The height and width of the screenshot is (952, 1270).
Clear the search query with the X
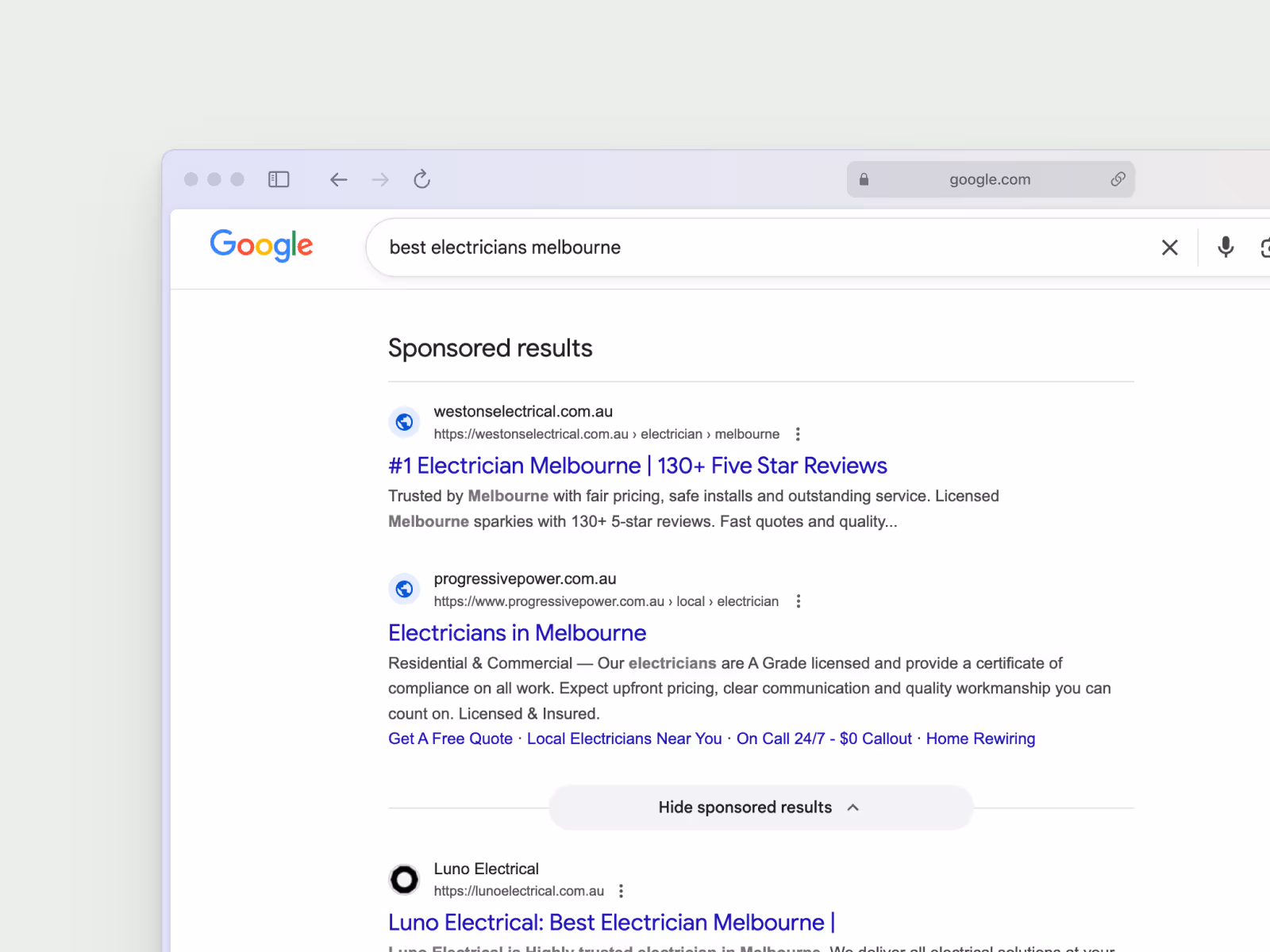click(x=1169, y=248)
